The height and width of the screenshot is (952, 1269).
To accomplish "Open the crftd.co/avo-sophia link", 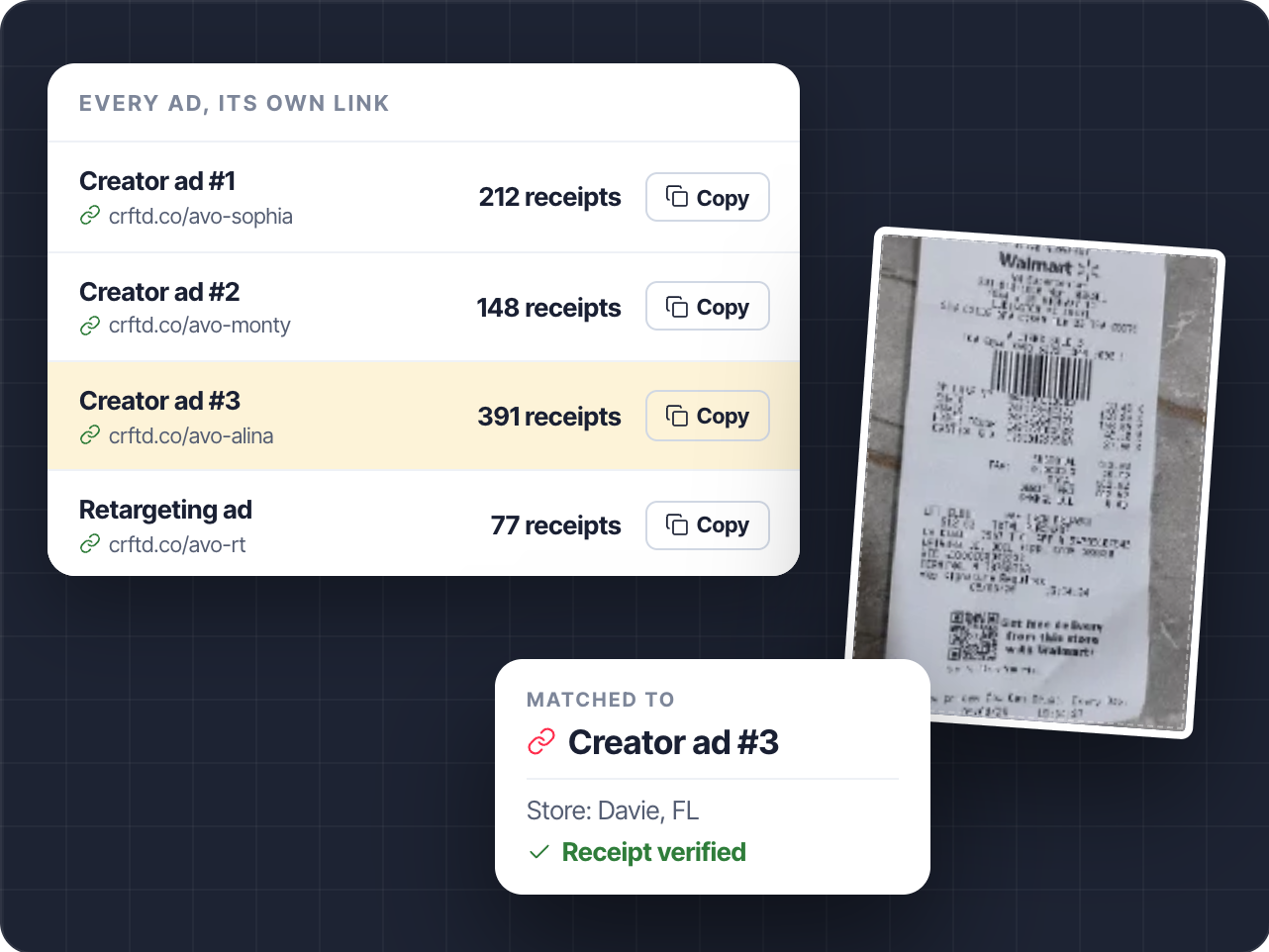I will [x=201, y=216].
